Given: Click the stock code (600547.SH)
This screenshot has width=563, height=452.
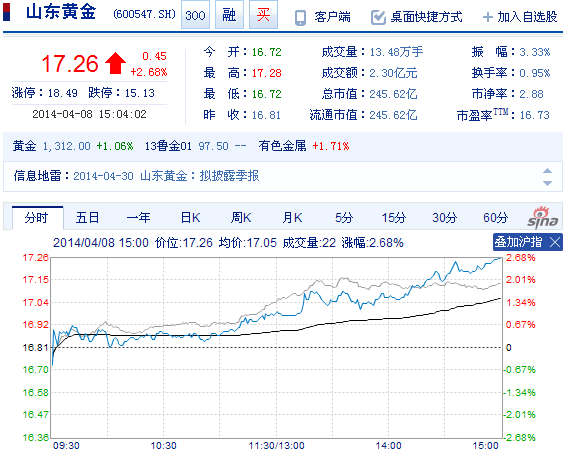Looking at the screenshot, I should pos(144,14).
